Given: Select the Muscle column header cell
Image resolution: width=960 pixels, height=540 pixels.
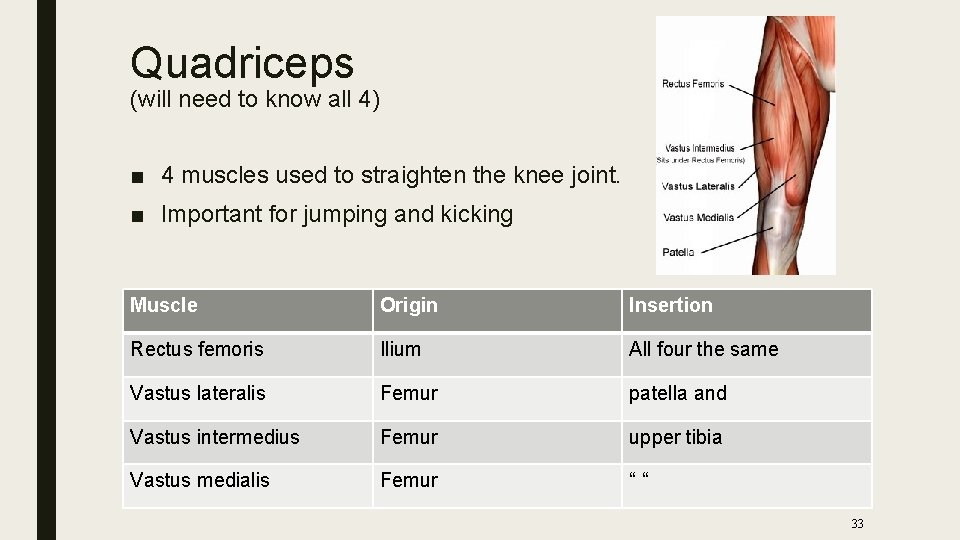Looking at the screenshot, I should (248, 310).
